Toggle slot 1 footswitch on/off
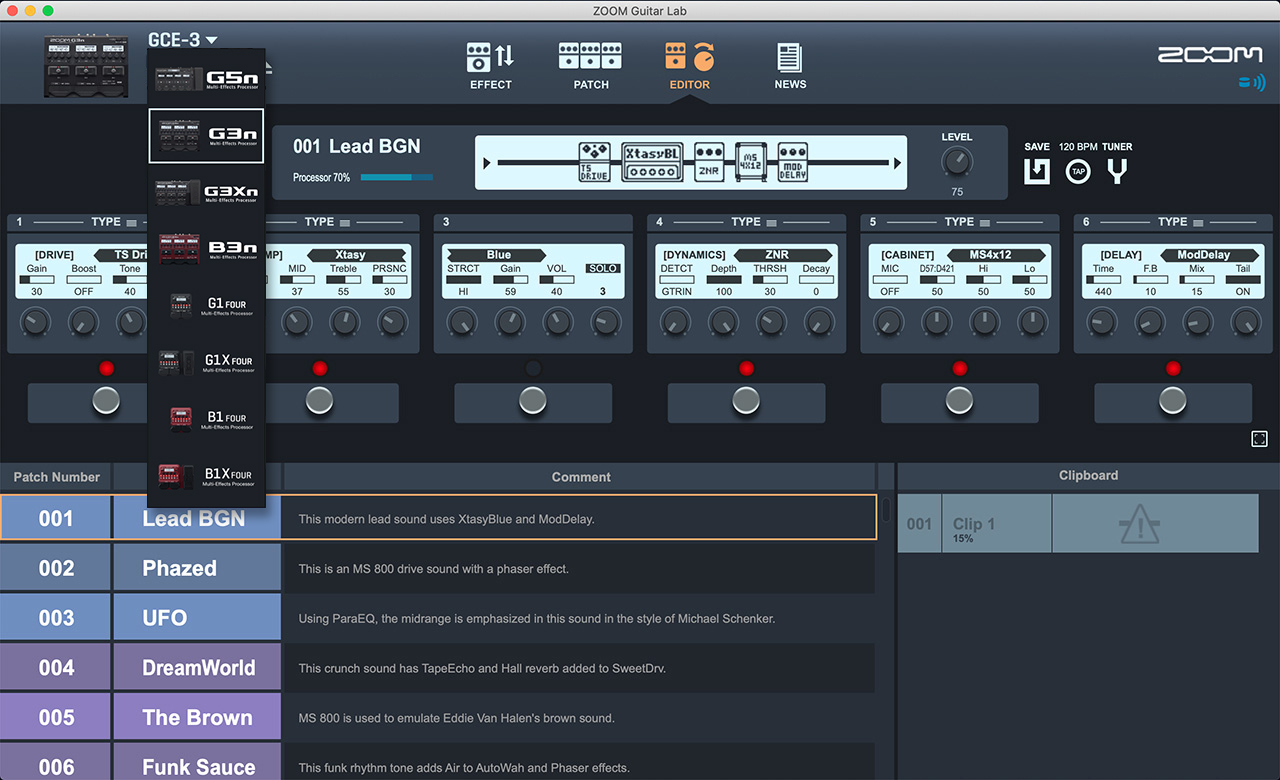 (106, 401)
